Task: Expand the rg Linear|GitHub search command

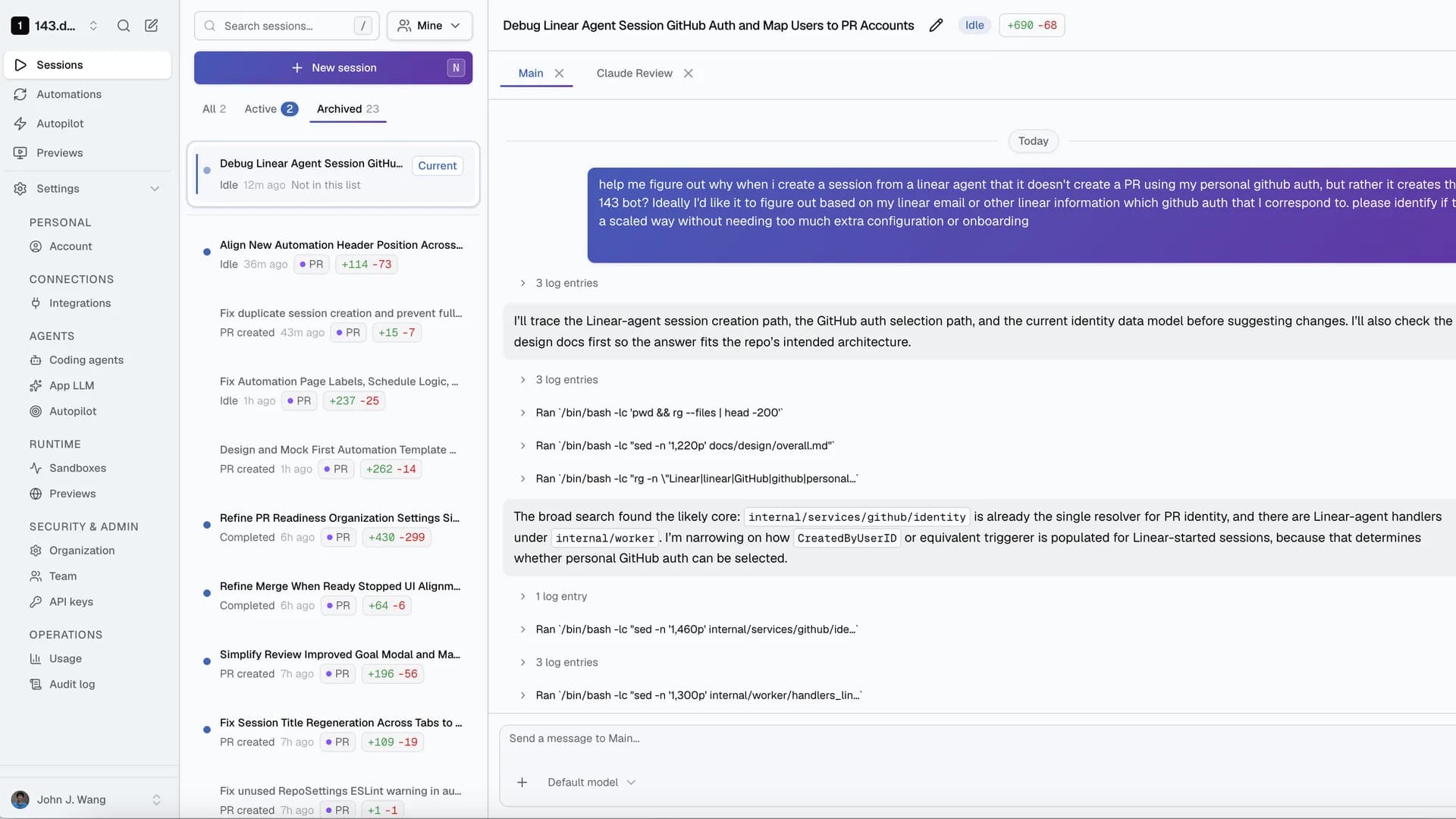Action: [689, 479]
